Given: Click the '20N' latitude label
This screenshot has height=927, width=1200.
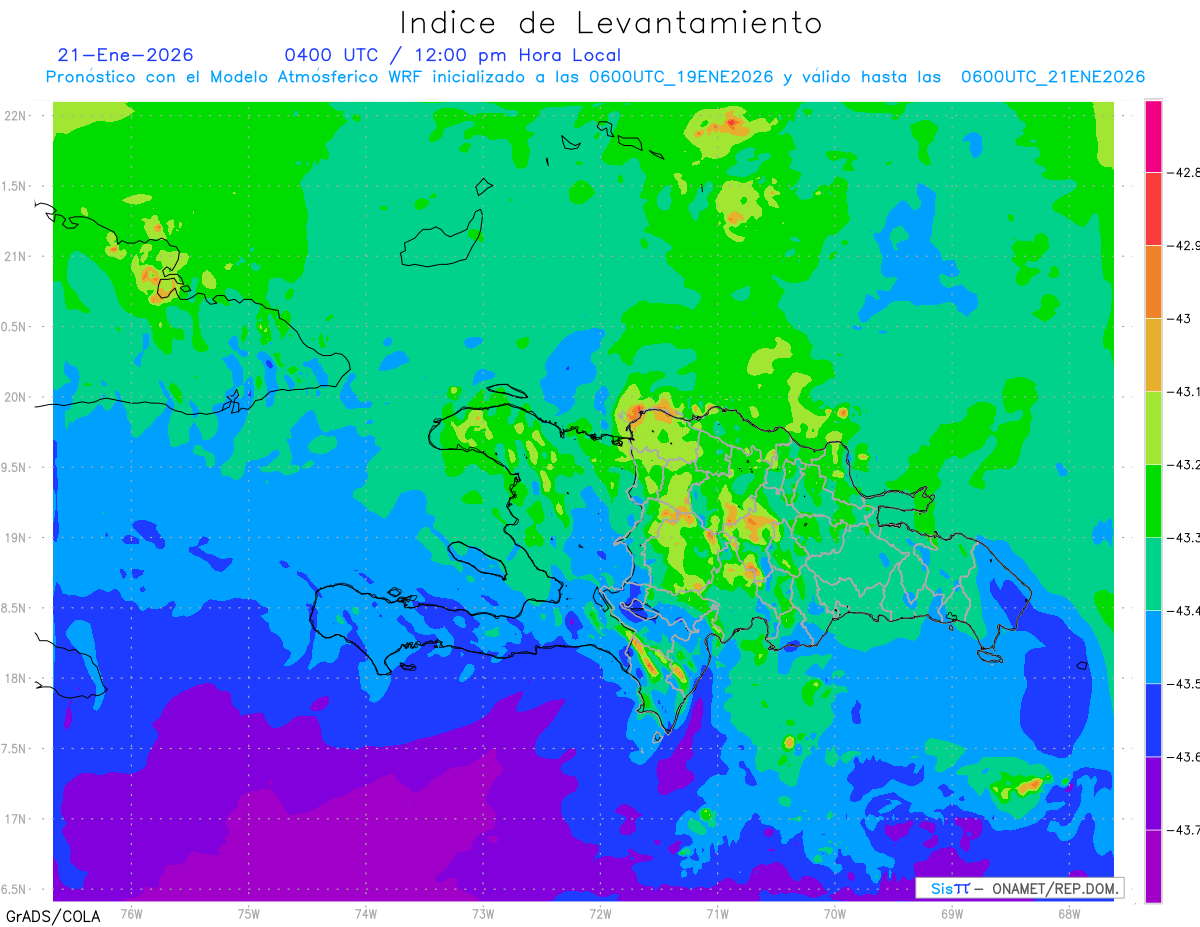Looking at the screenshot, I should [17, 397].
